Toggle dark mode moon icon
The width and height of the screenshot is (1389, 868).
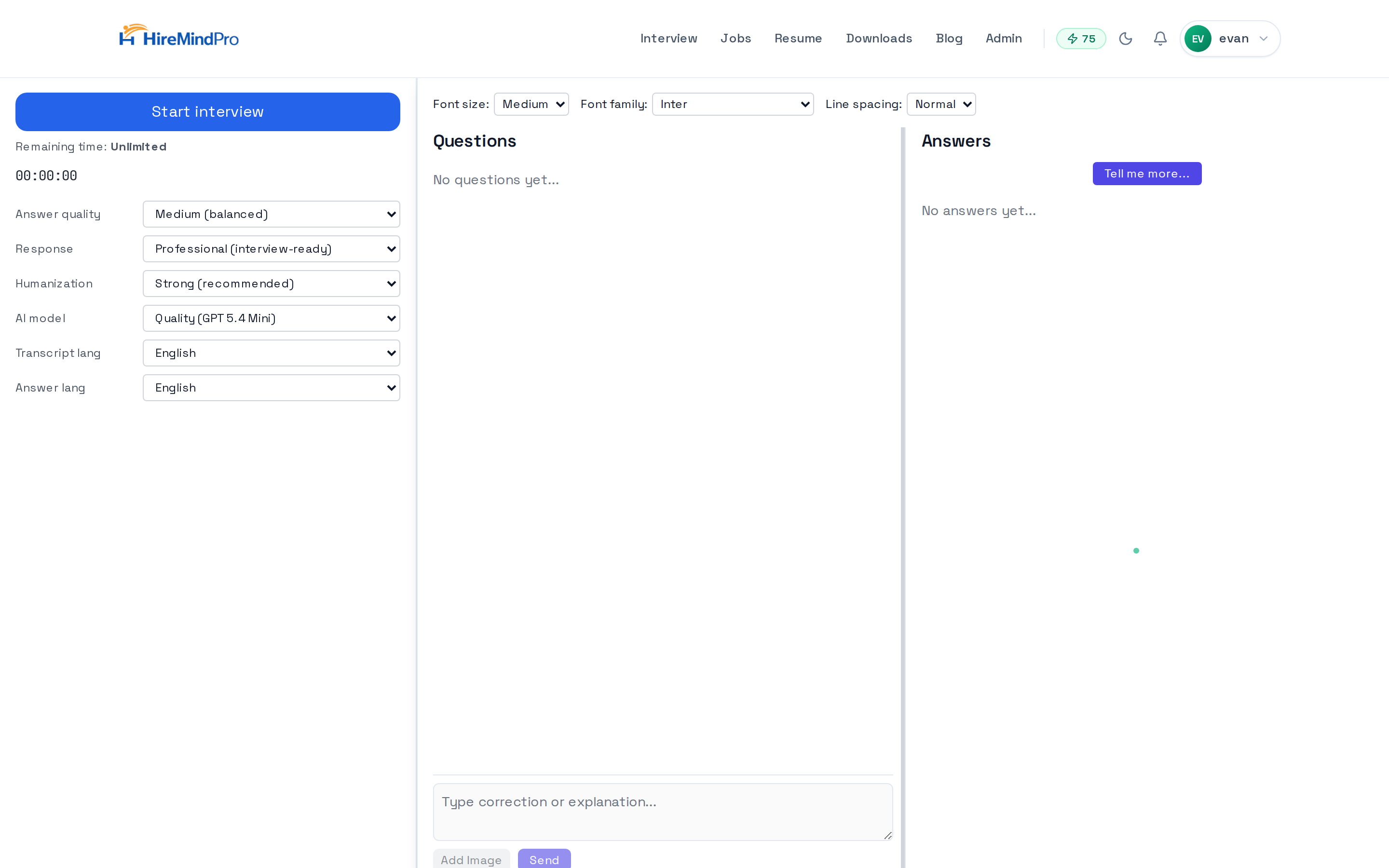(1126, 39)
